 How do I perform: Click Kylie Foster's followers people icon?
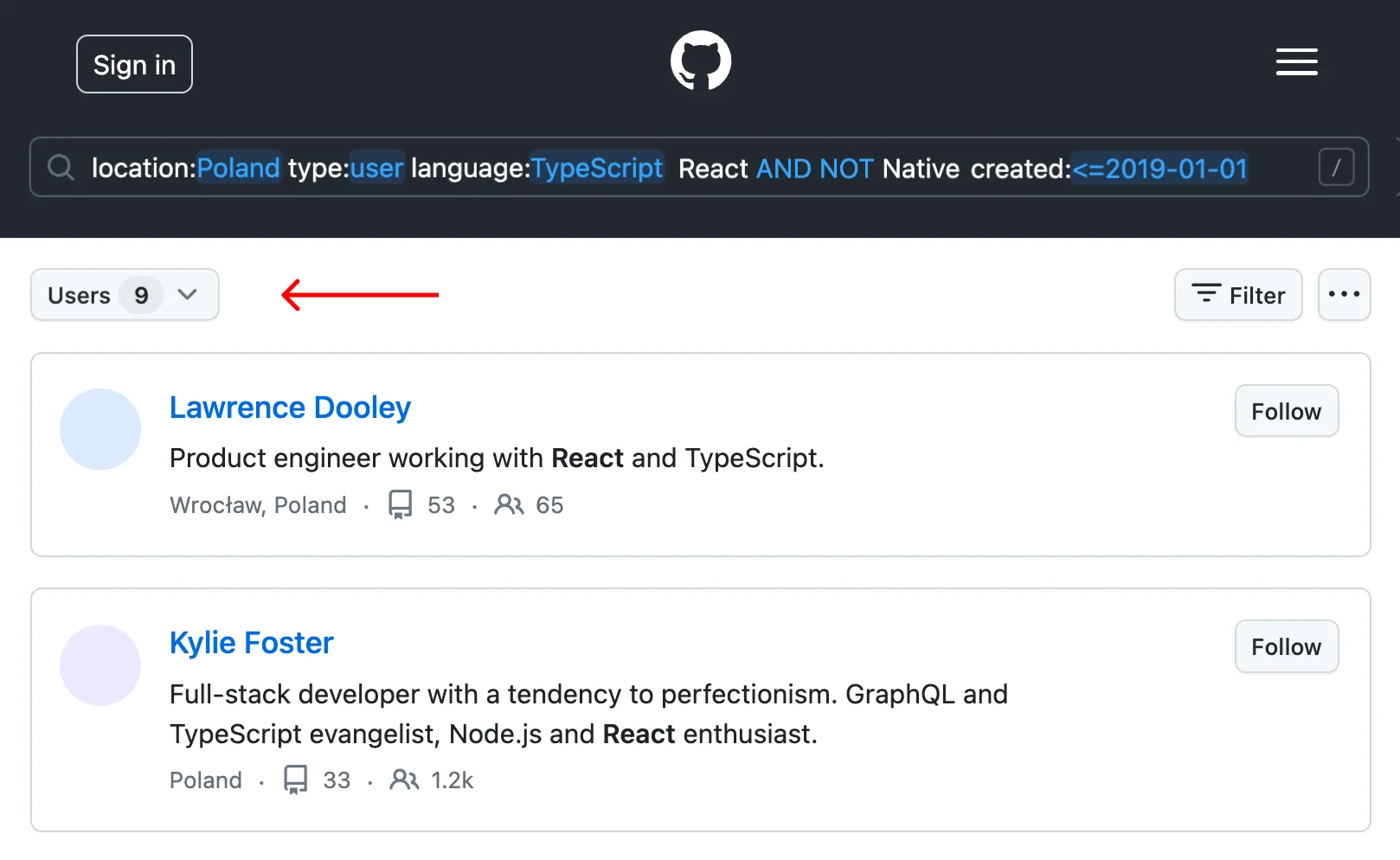click(404, 780)
